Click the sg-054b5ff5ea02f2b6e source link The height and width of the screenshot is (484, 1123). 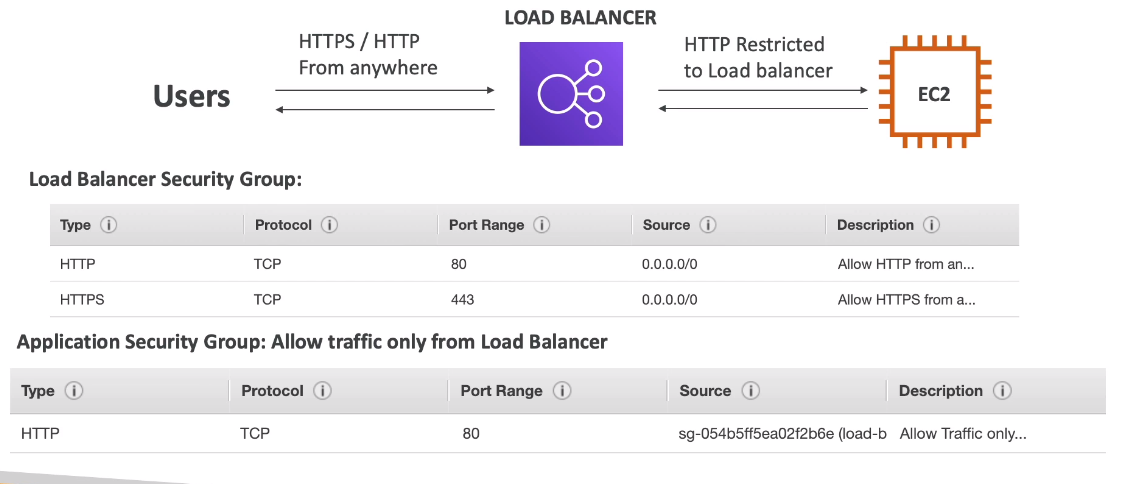[x=782, y=434]
